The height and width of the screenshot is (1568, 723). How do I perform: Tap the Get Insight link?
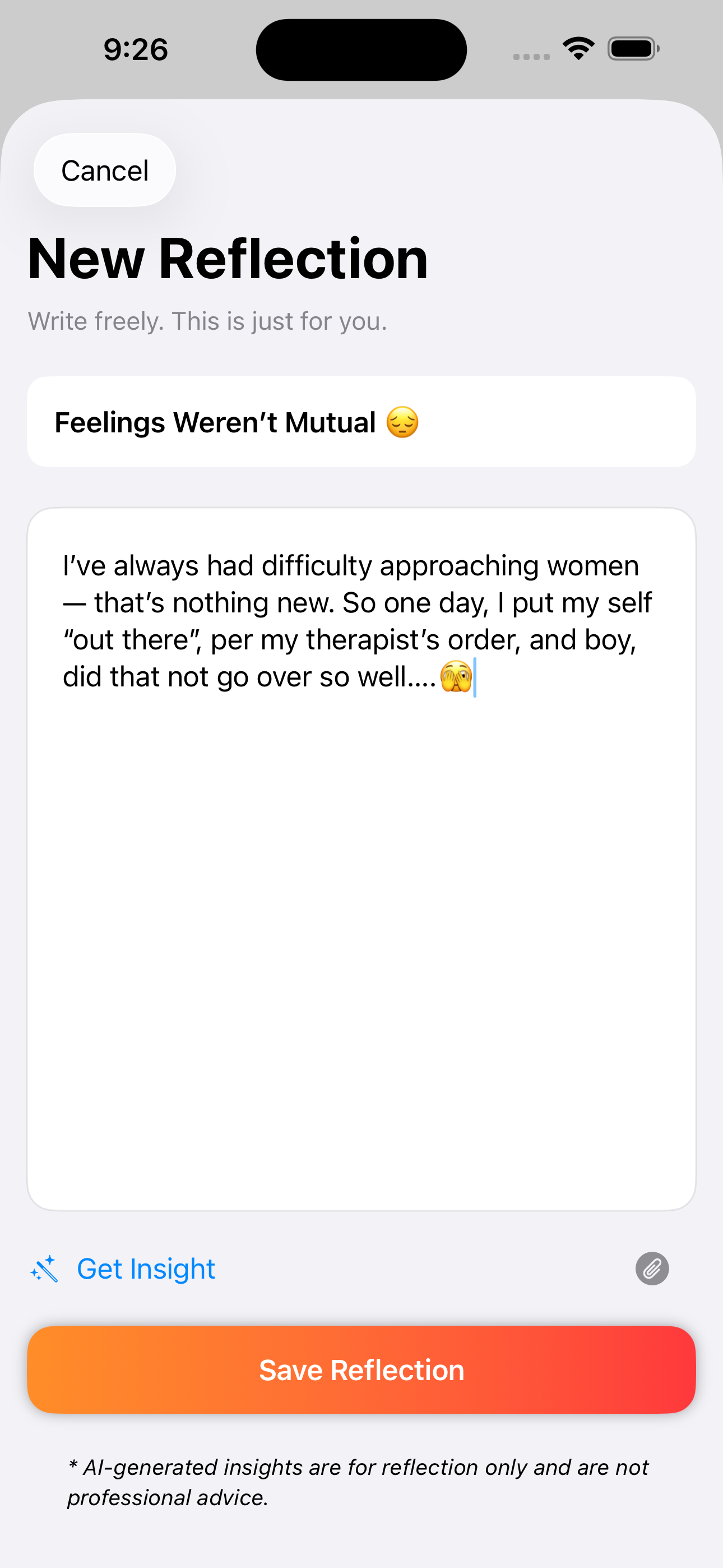146,1269
